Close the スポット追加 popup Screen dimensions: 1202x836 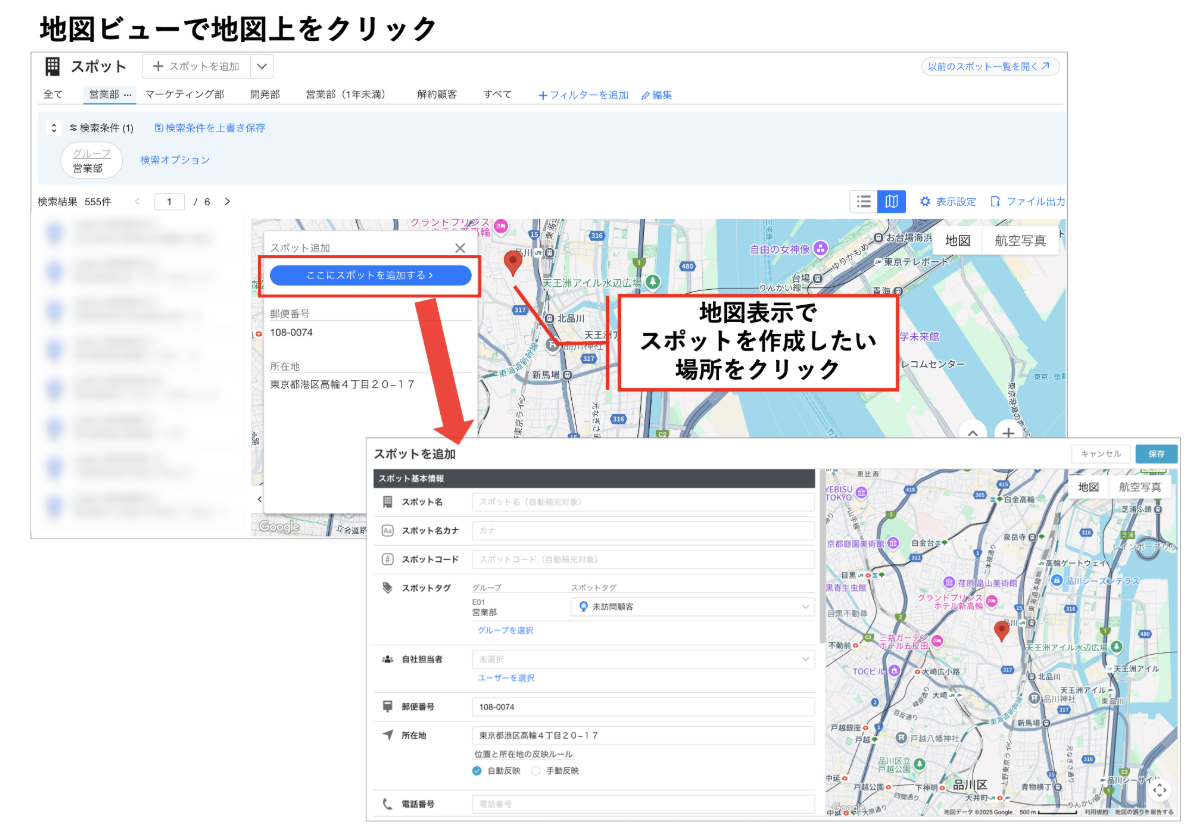coord(460,248)
